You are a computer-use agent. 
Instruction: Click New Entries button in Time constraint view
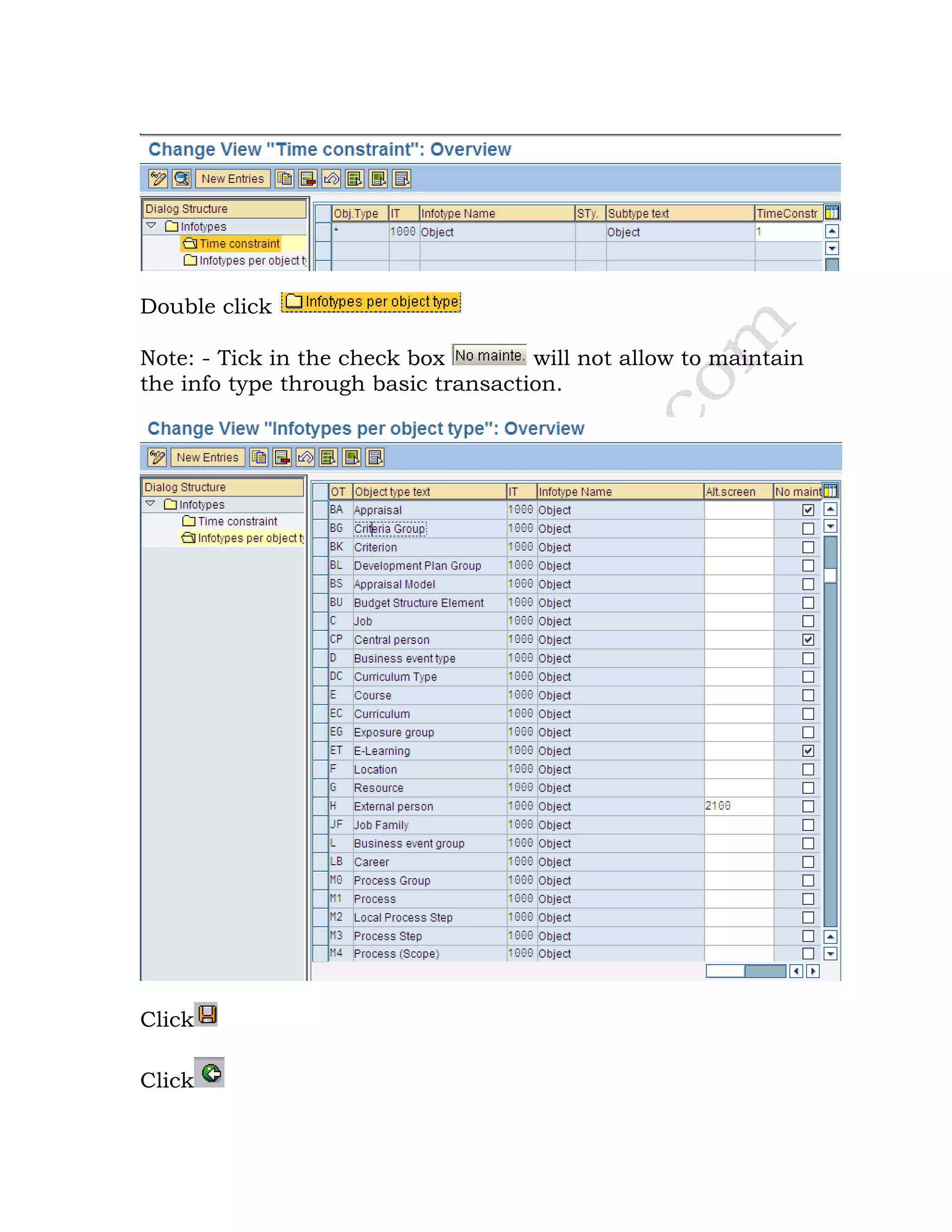232,179
